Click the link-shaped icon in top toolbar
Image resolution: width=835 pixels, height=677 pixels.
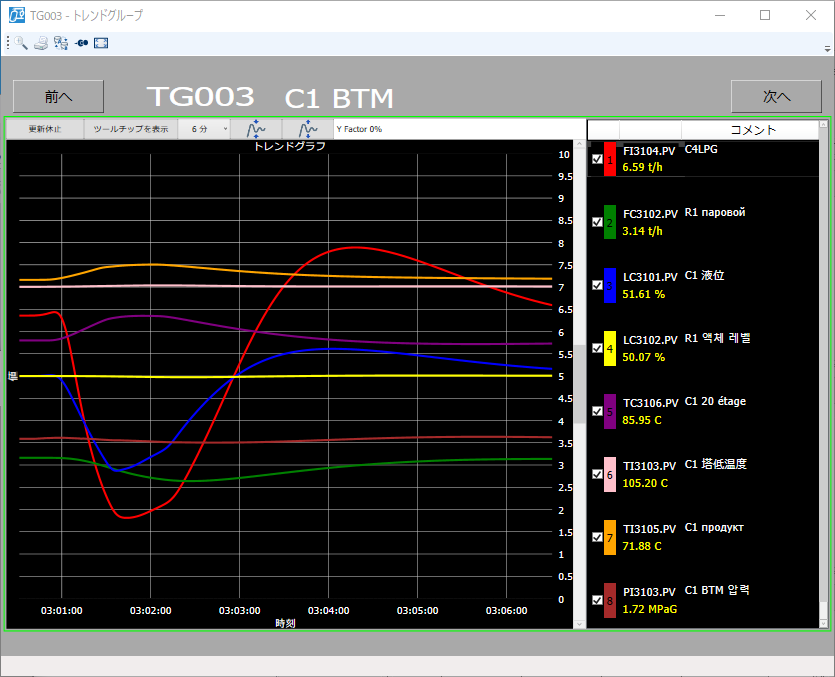[81, 43]
